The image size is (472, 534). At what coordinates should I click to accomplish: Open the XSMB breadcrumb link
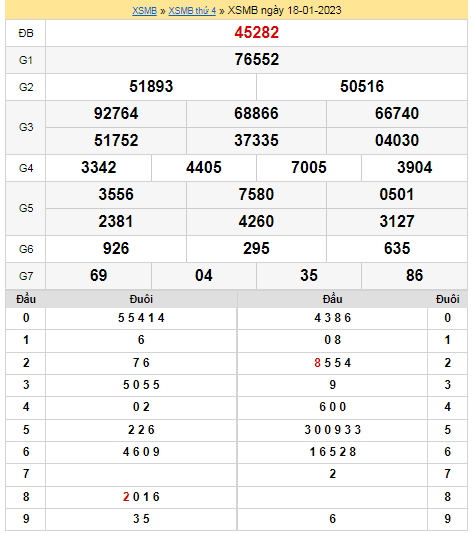144,11
